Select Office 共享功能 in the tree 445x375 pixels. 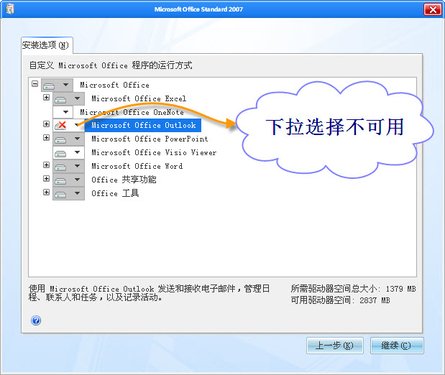point(124,180)
